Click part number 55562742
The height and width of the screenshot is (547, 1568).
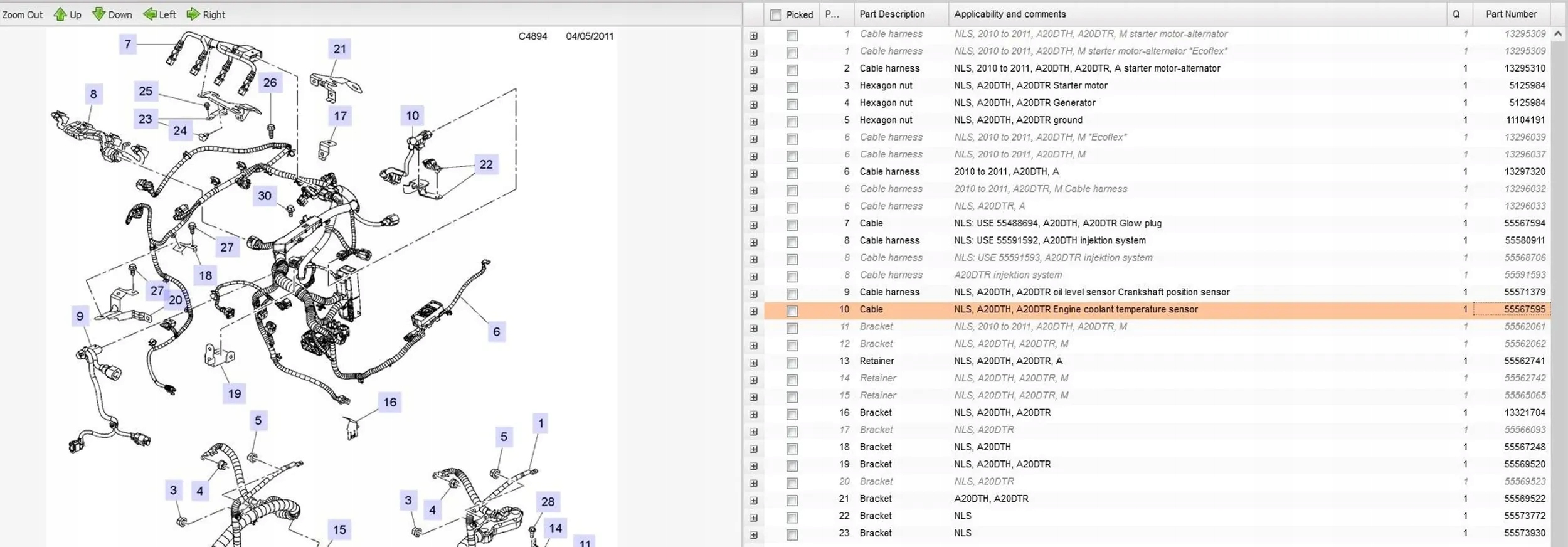tap(1525, 378)
